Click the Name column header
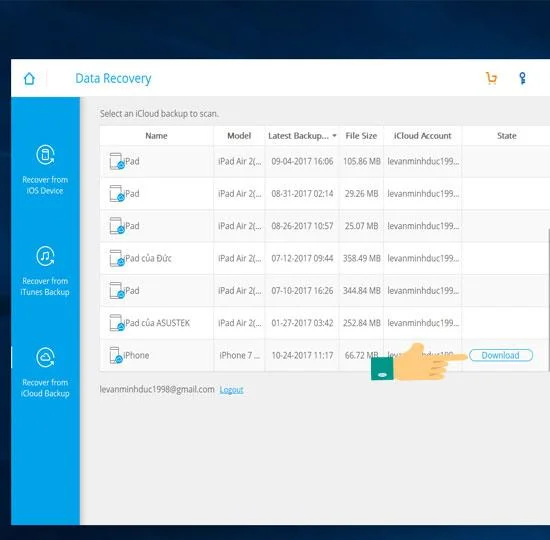 [156, 136]
